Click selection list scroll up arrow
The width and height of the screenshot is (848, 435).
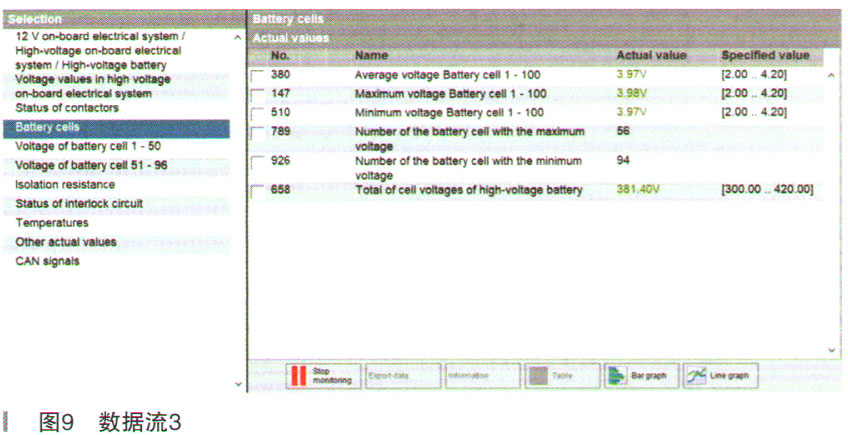[237, 38]
